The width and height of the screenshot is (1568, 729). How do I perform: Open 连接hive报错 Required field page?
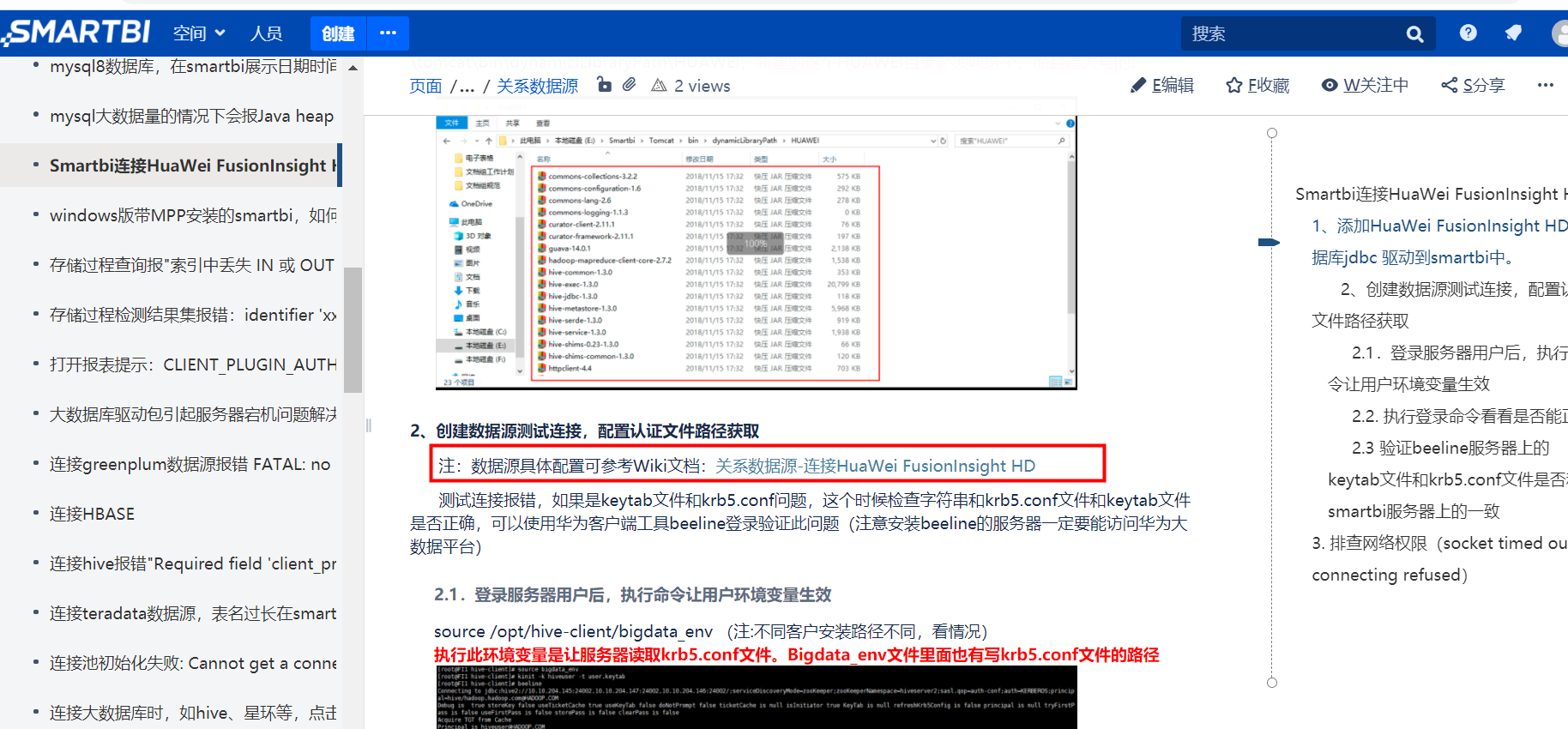[x=193, y=563]
